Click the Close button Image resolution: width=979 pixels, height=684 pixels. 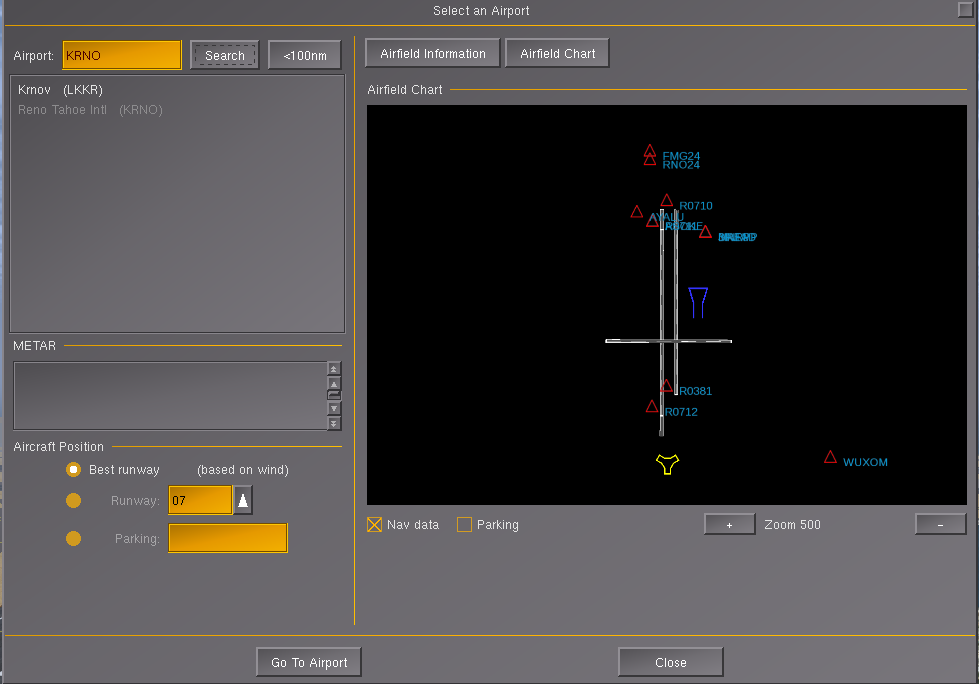pyautogui.click(x=671, y=662)
